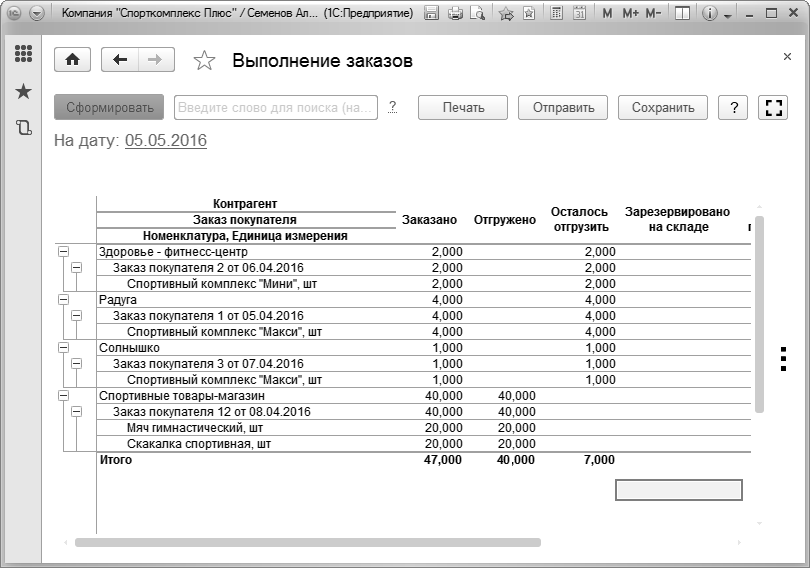
Task: Open the calculator tool
Action: point(556,13)
